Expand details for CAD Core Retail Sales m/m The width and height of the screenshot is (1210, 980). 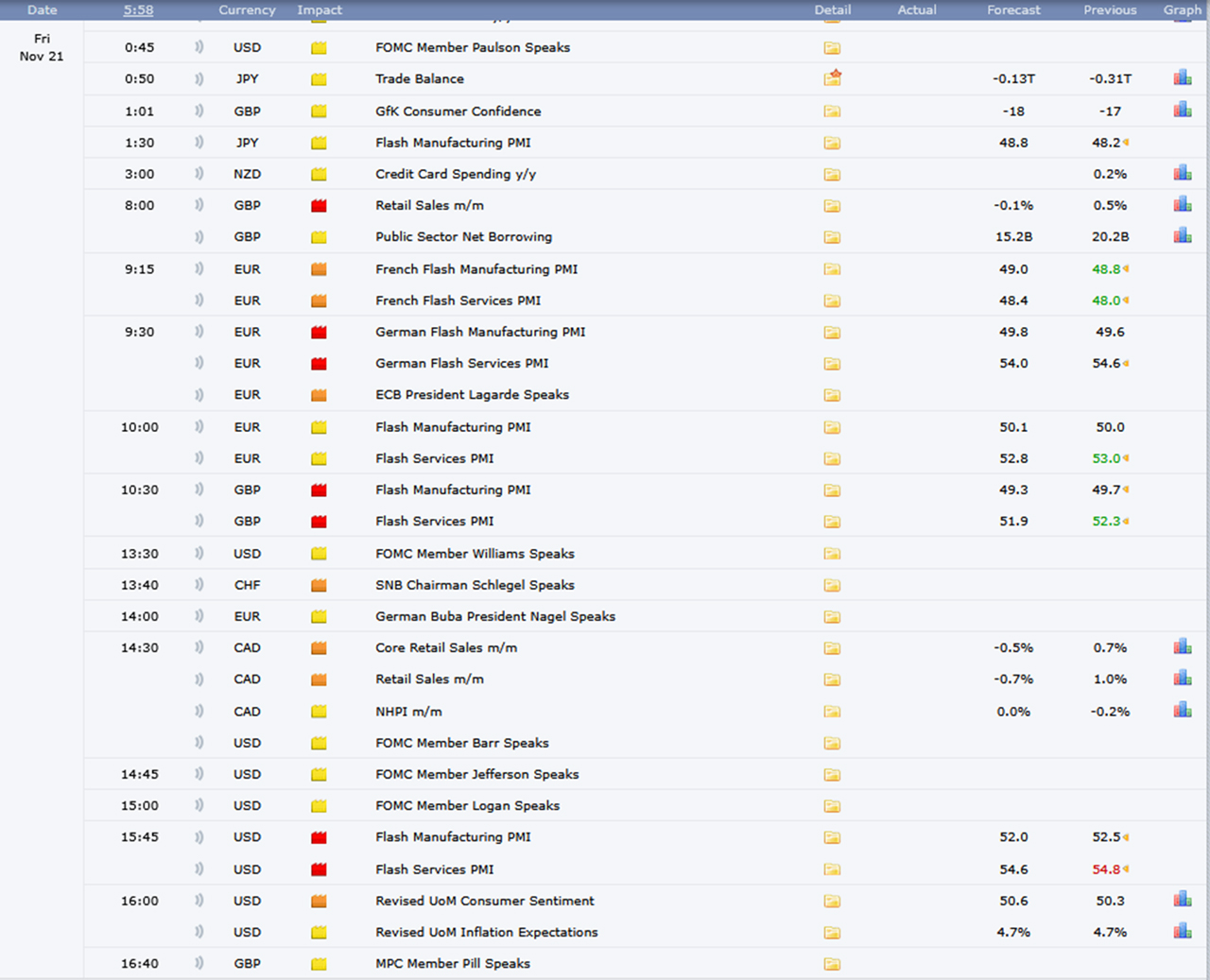pyautogui.click(x=832, y=648)
